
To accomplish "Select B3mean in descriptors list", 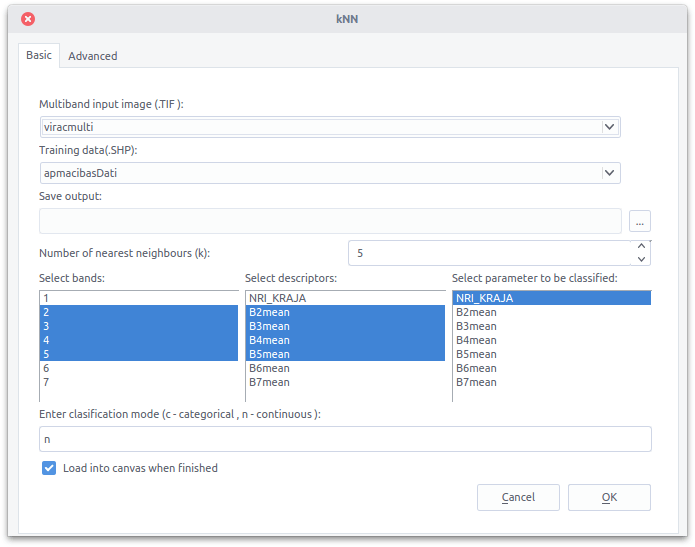I will tap(345, 326).
